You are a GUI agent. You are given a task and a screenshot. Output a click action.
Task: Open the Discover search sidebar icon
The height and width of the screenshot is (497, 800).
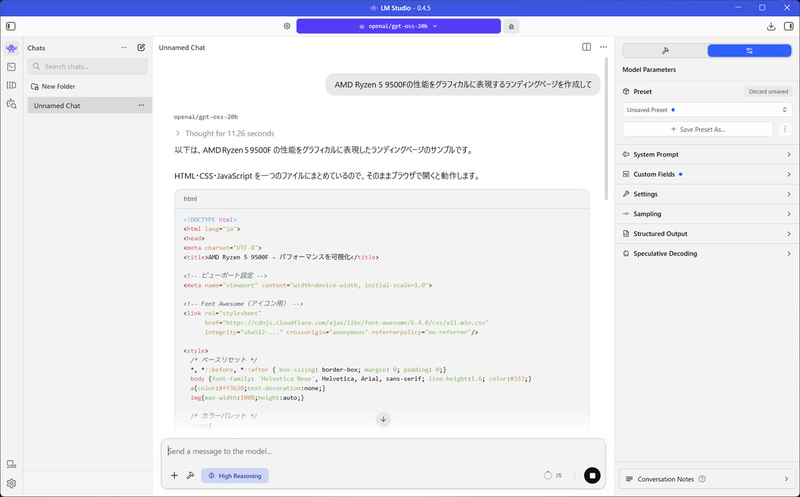11,104
